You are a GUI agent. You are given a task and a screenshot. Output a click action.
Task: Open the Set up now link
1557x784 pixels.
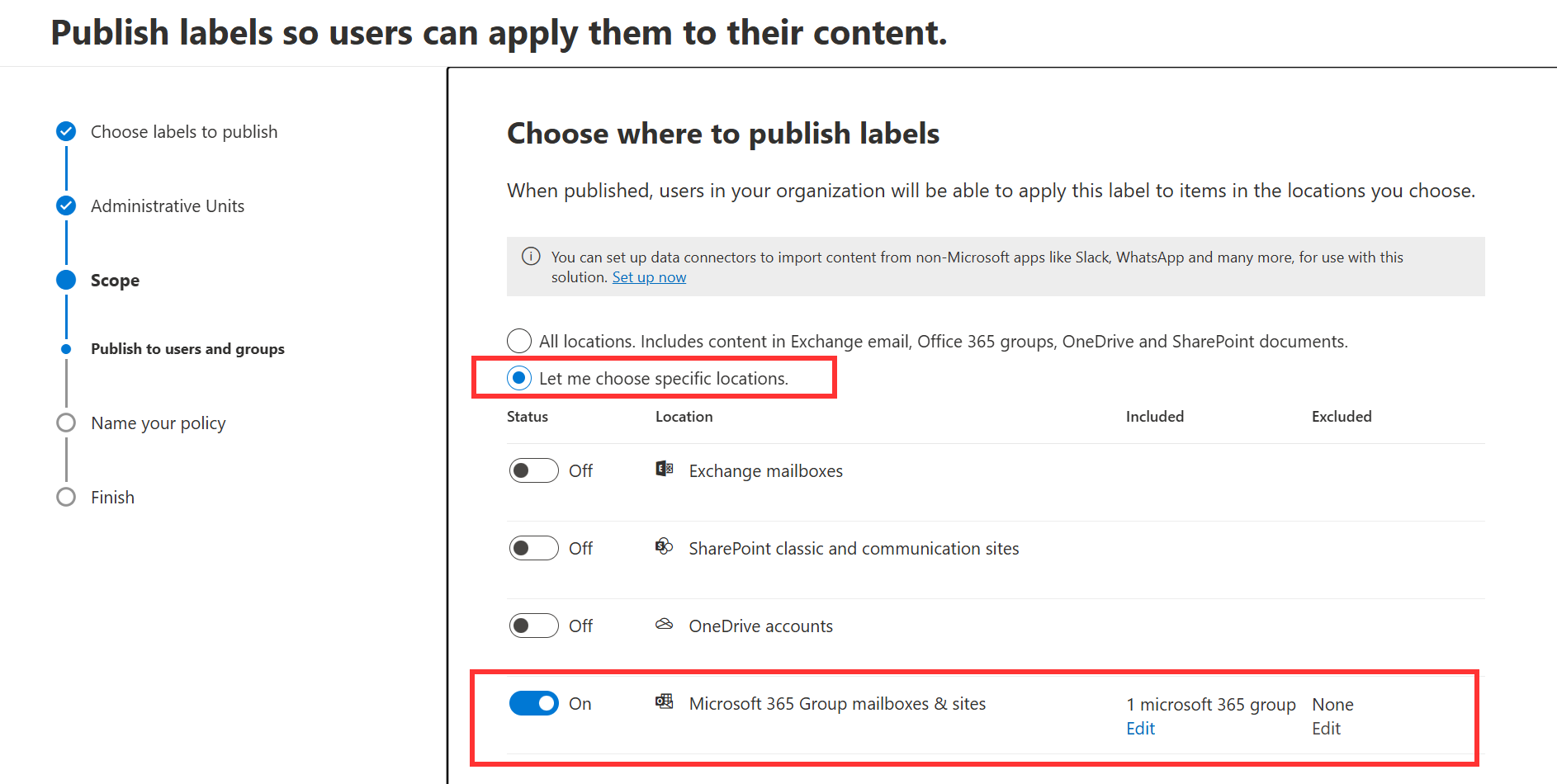pyautogui.click(x=649, y=276)
